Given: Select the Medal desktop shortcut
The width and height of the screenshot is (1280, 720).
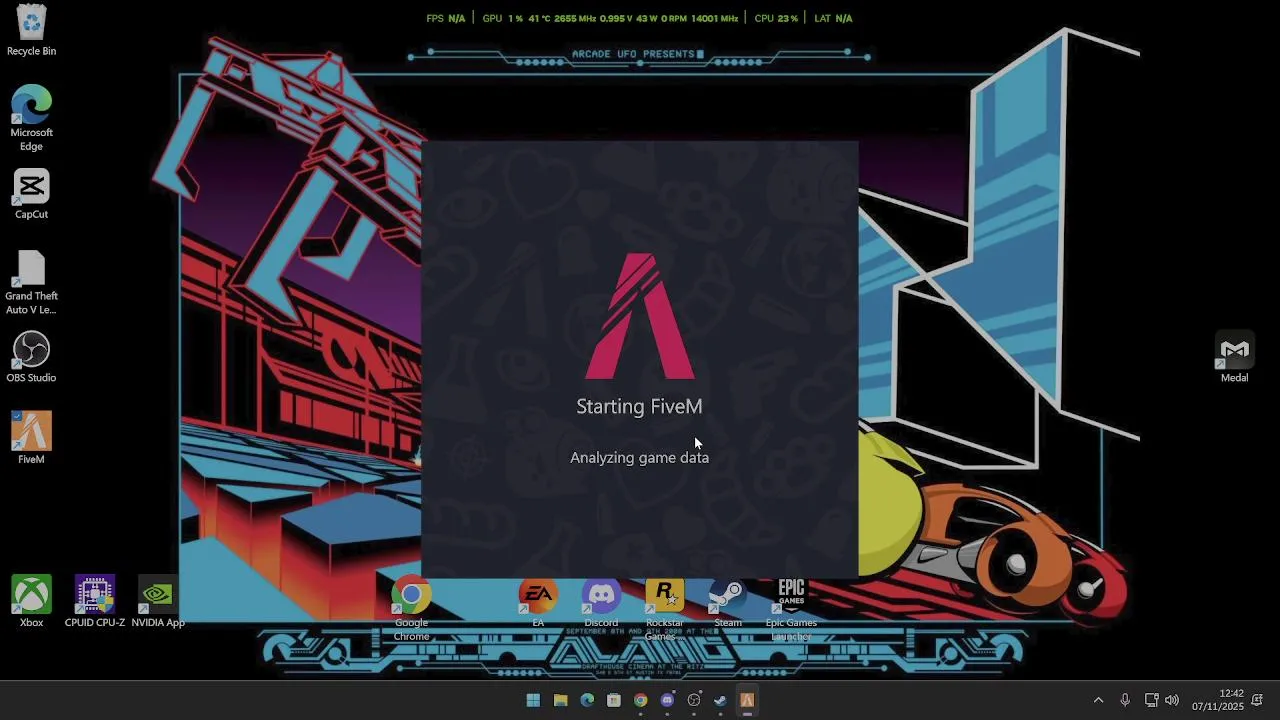Looking at the screenshot, I should pyautogui.click(x=1234, y=357).
